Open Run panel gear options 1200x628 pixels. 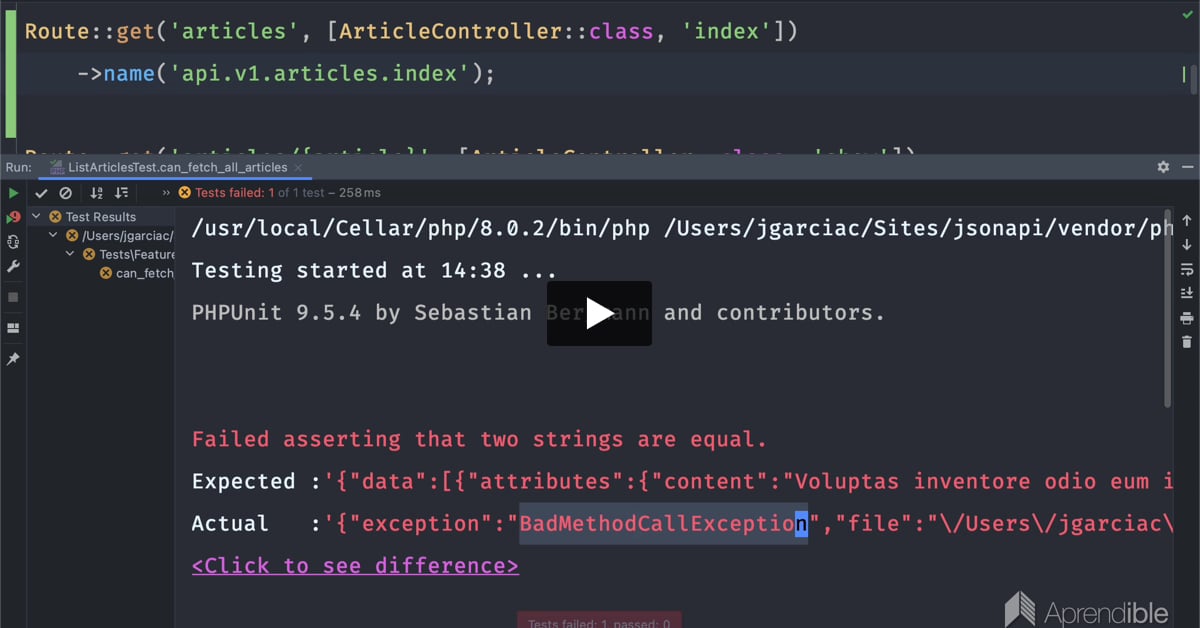(x=1163, y=167)
